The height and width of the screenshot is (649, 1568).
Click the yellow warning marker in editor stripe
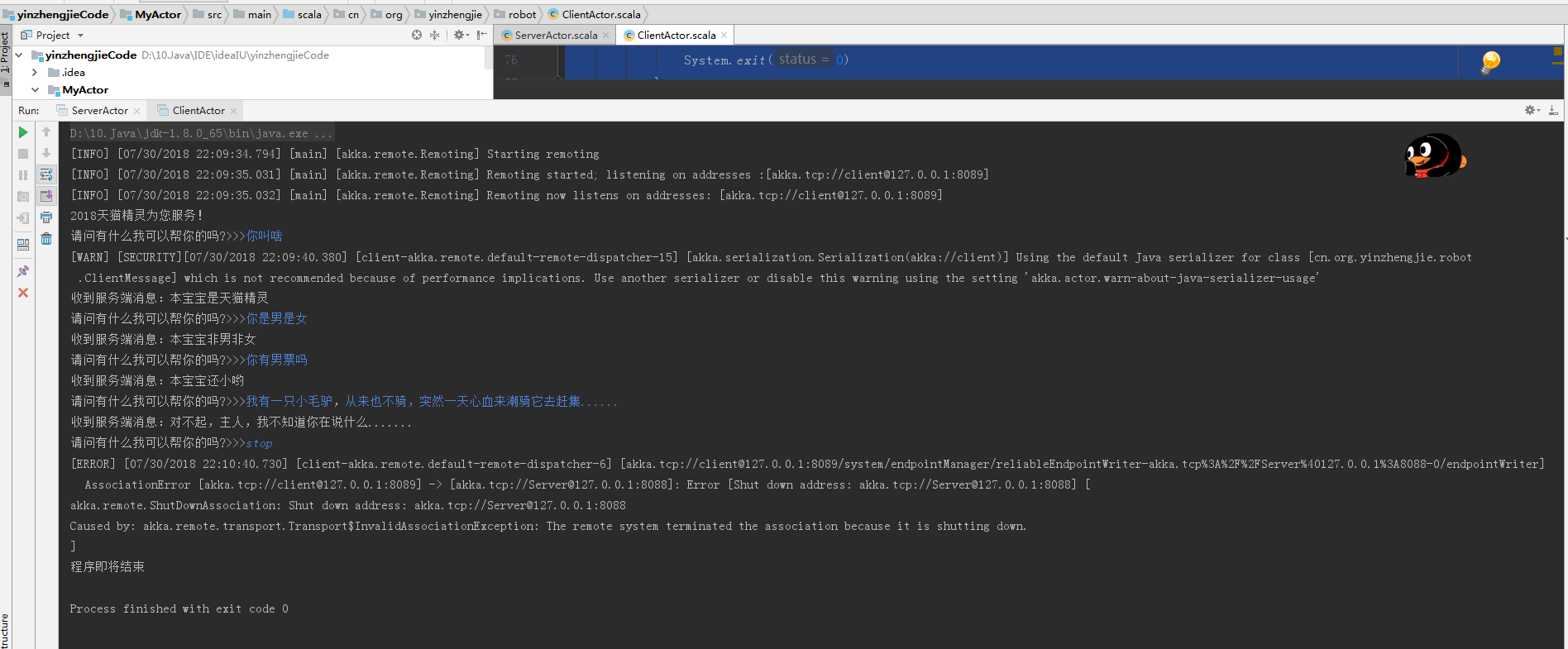pyautogui.click(x=1558, y=51)
